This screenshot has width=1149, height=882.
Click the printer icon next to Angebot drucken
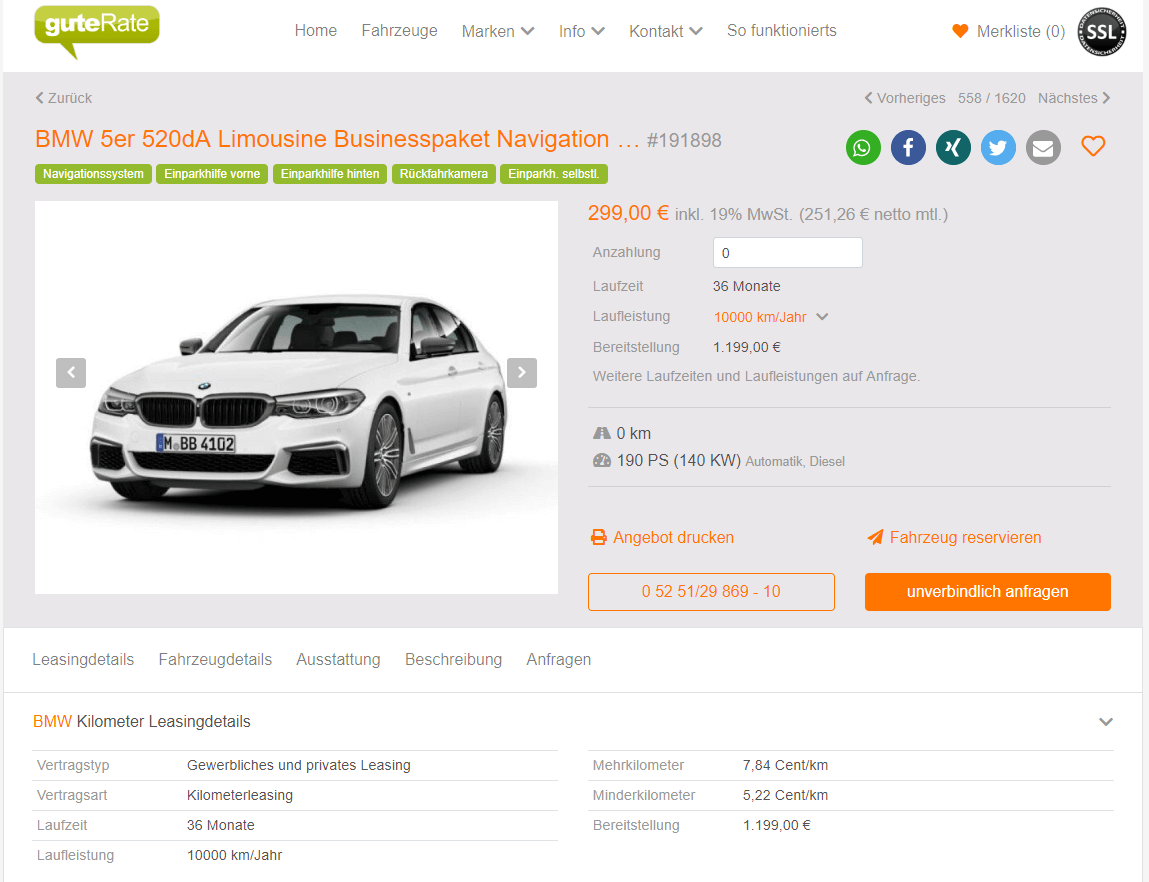click(599, 538)
